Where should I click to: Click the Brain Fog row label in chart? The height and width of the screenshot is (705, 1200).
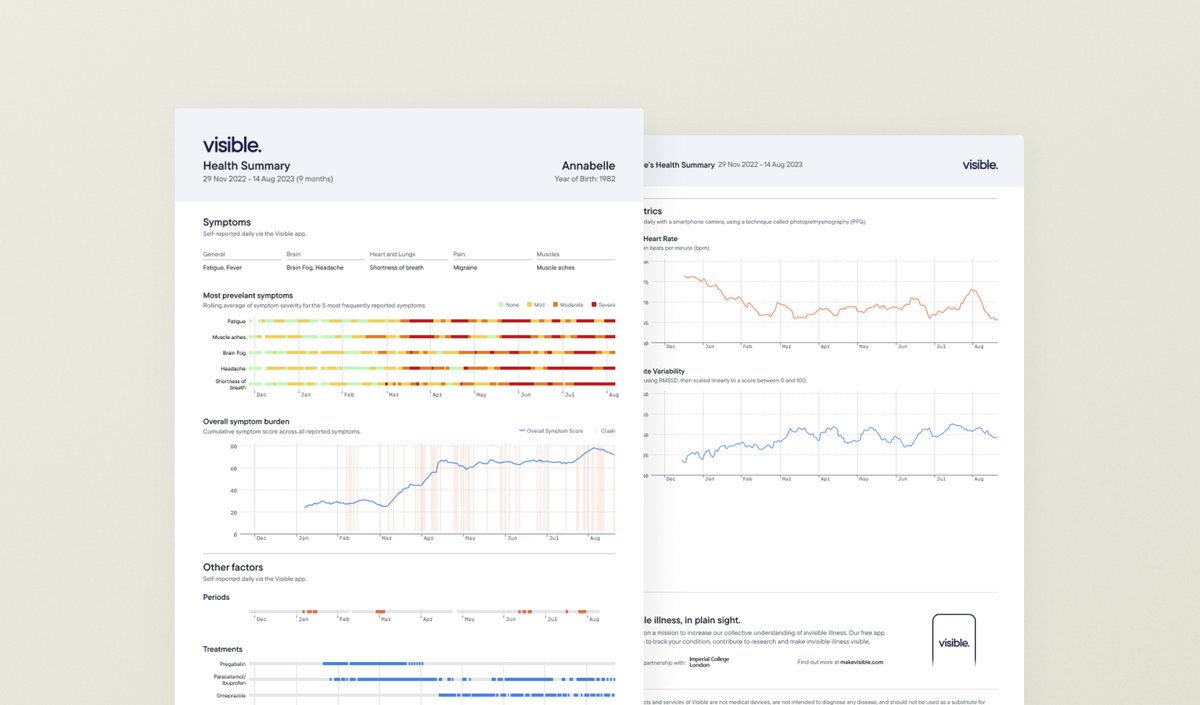point(234,353)
